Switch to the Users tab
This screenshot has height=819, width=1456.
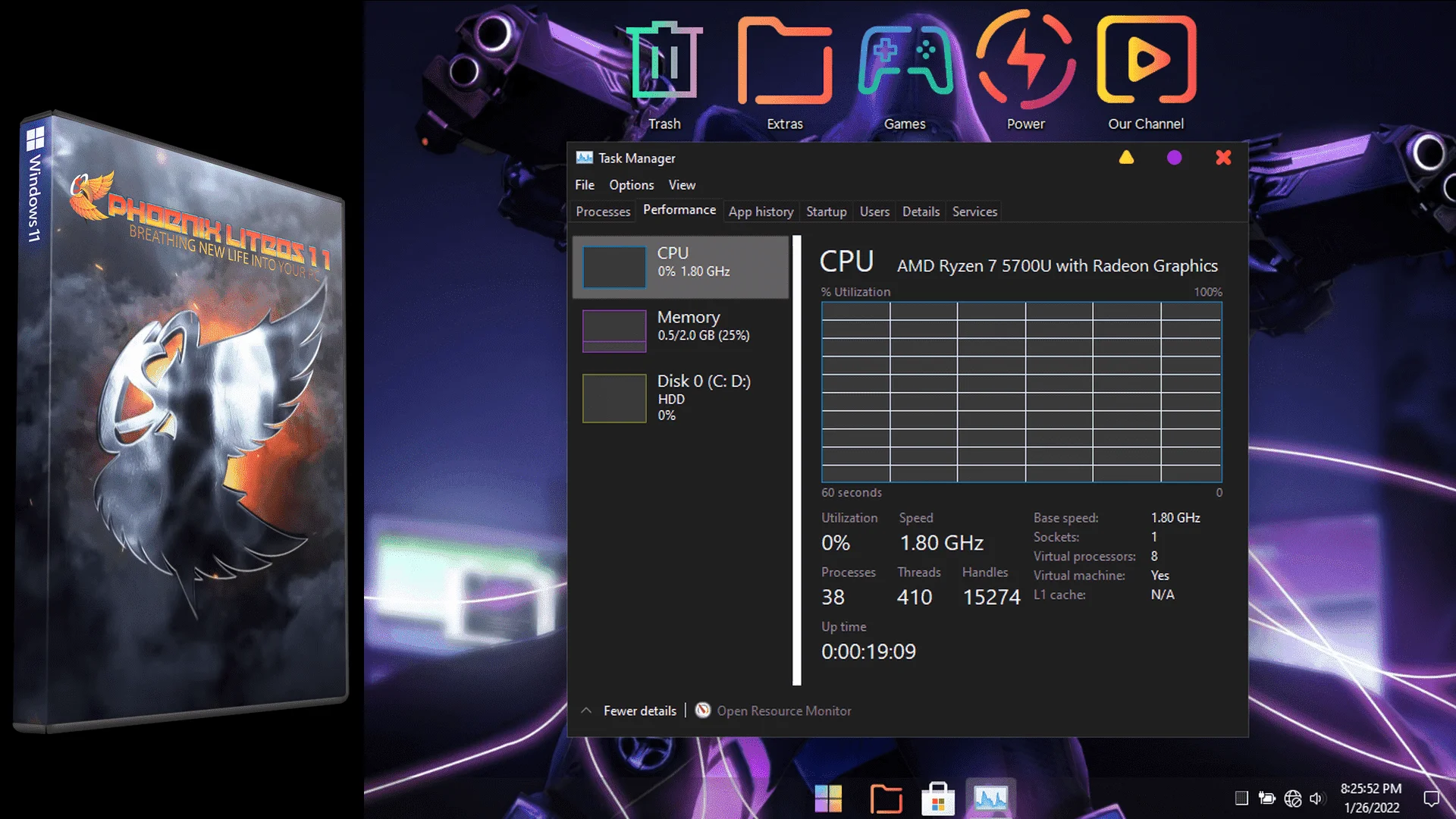(874, 212)
